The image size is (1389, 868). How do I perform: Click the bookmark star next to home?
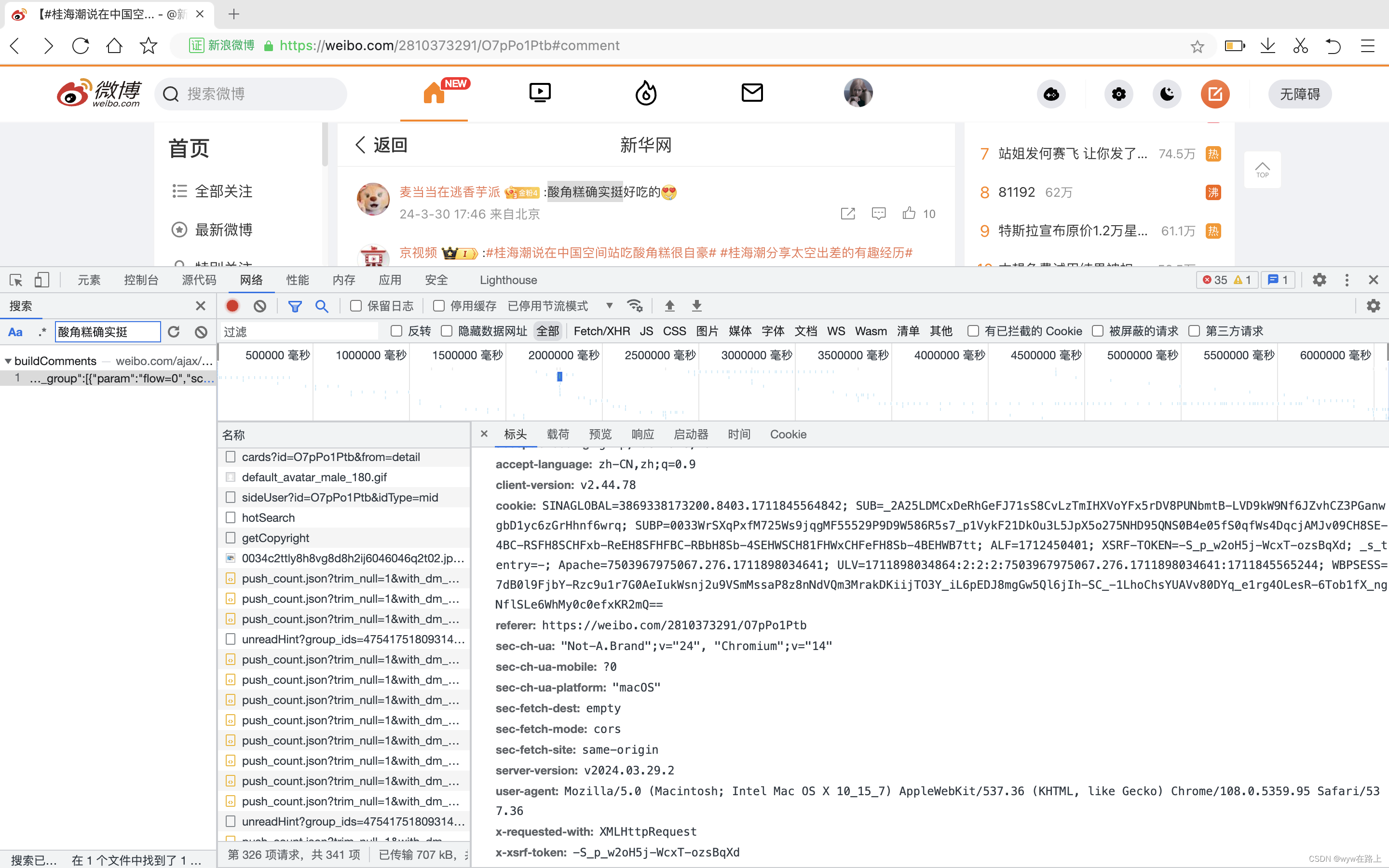tap(149, 46)
